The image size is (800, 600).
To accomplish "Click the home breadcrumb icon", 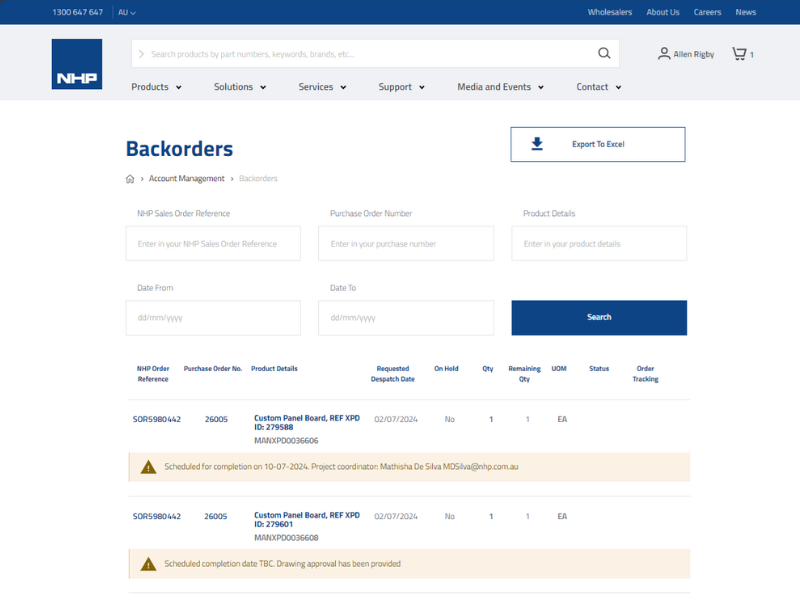I will click(x=130, y=179).
